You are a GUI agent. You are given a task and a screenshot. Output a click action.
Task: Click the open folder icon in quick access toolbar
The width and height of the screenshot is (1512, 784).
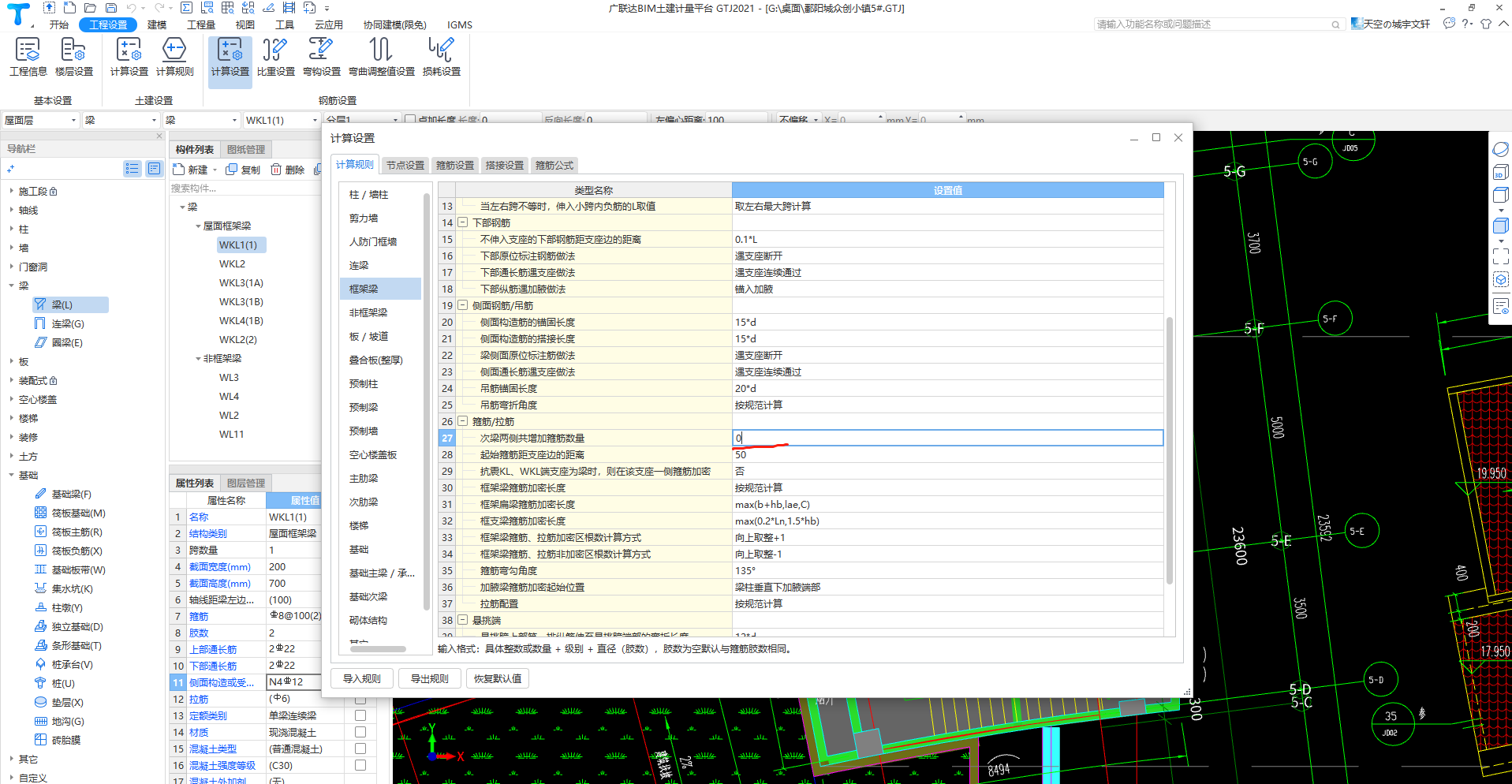tap(91, 8)
